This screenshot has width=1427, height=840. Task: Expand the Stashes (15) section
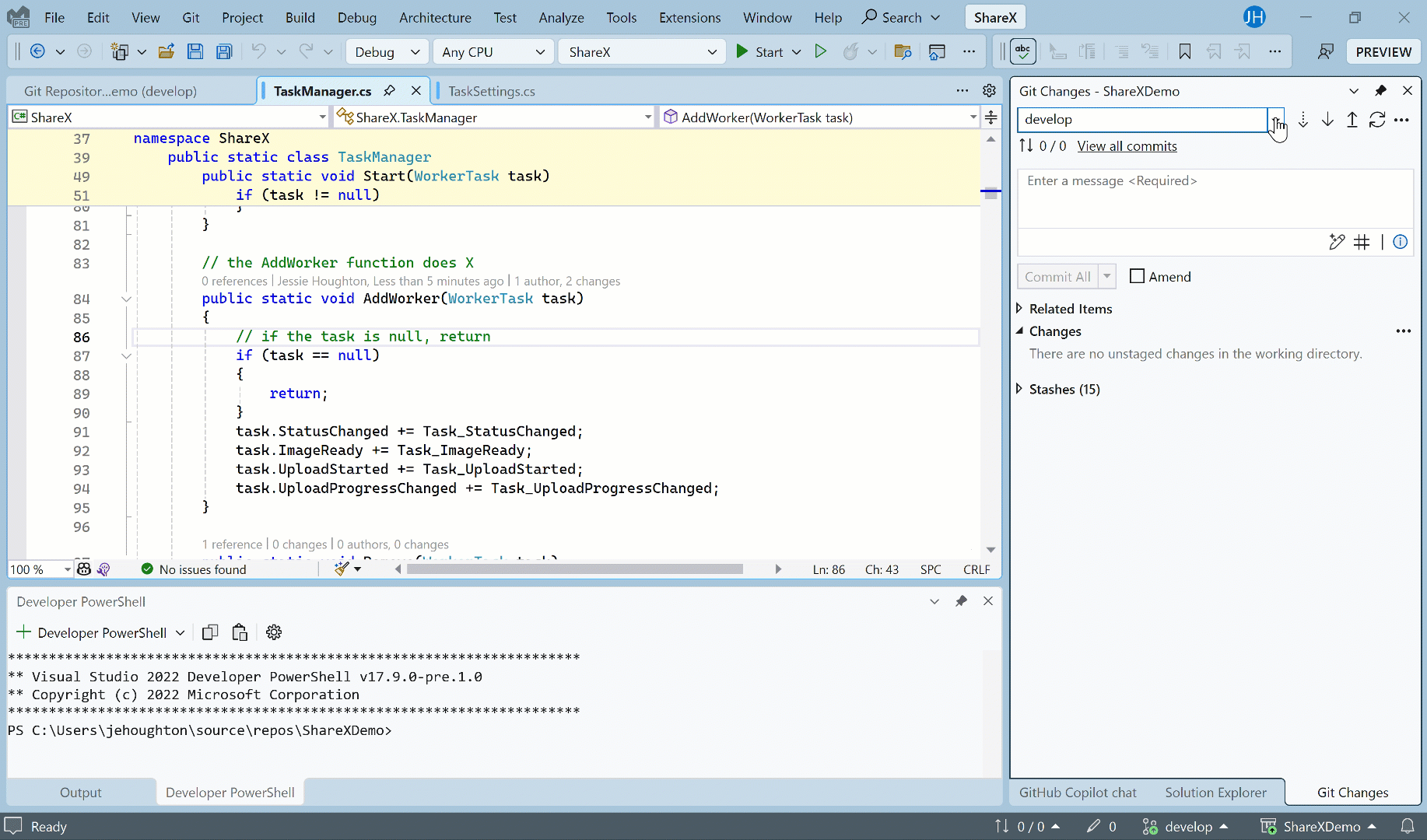pos(1019,389)
